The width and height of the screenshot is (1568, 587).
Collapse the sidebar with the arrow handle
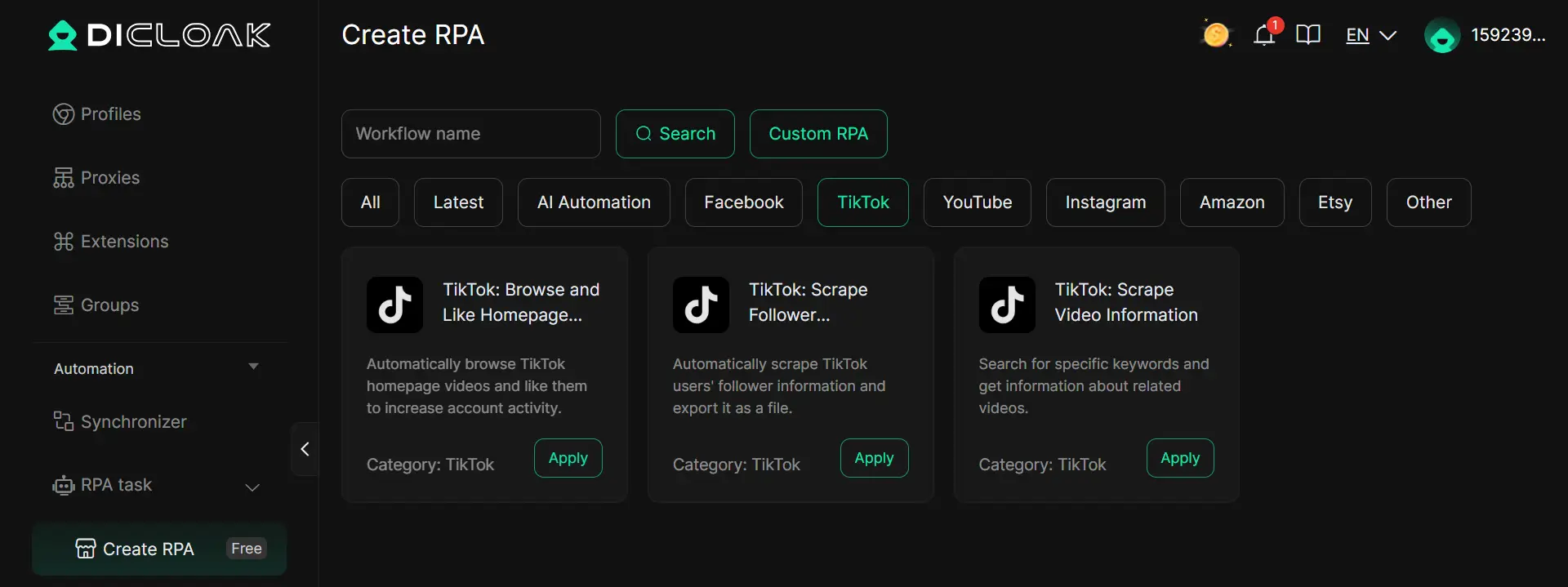[305, 449]
